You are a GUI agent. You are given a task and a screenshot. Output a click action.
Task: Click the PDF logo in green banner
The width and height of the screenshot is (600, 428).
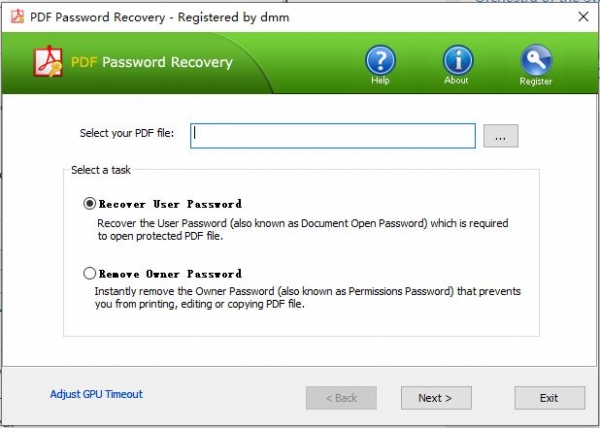point(50,62)
